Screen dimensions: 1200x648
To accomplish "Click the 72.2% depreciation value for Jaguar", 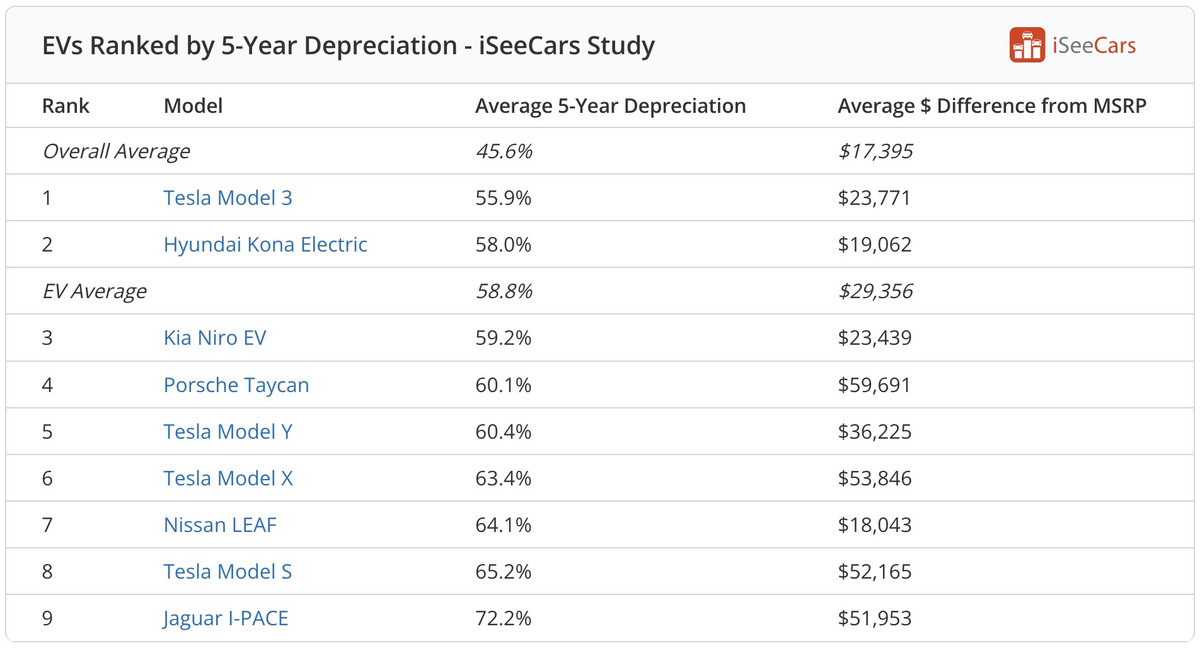I will click(503, 619).
